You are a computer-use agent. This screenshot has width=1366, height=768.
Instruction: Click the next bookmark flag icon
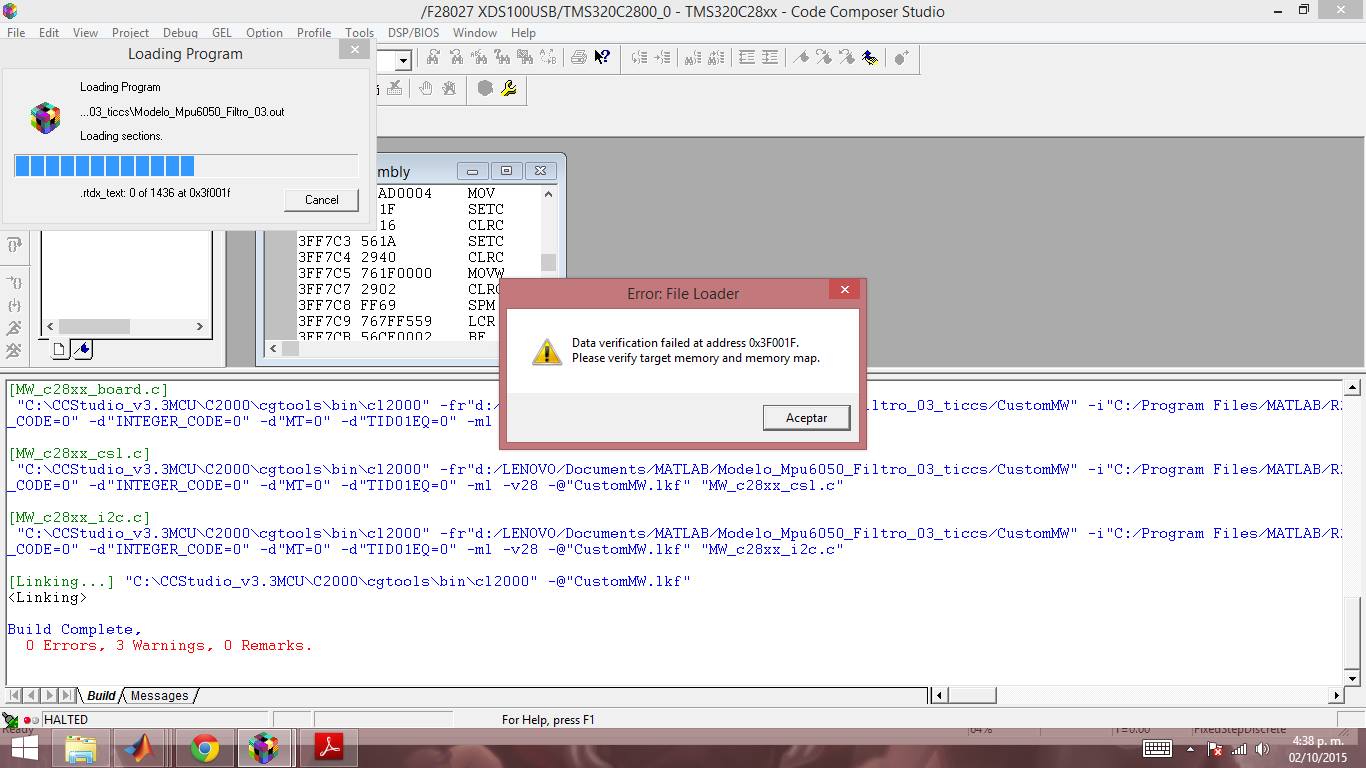coord(823,57)
